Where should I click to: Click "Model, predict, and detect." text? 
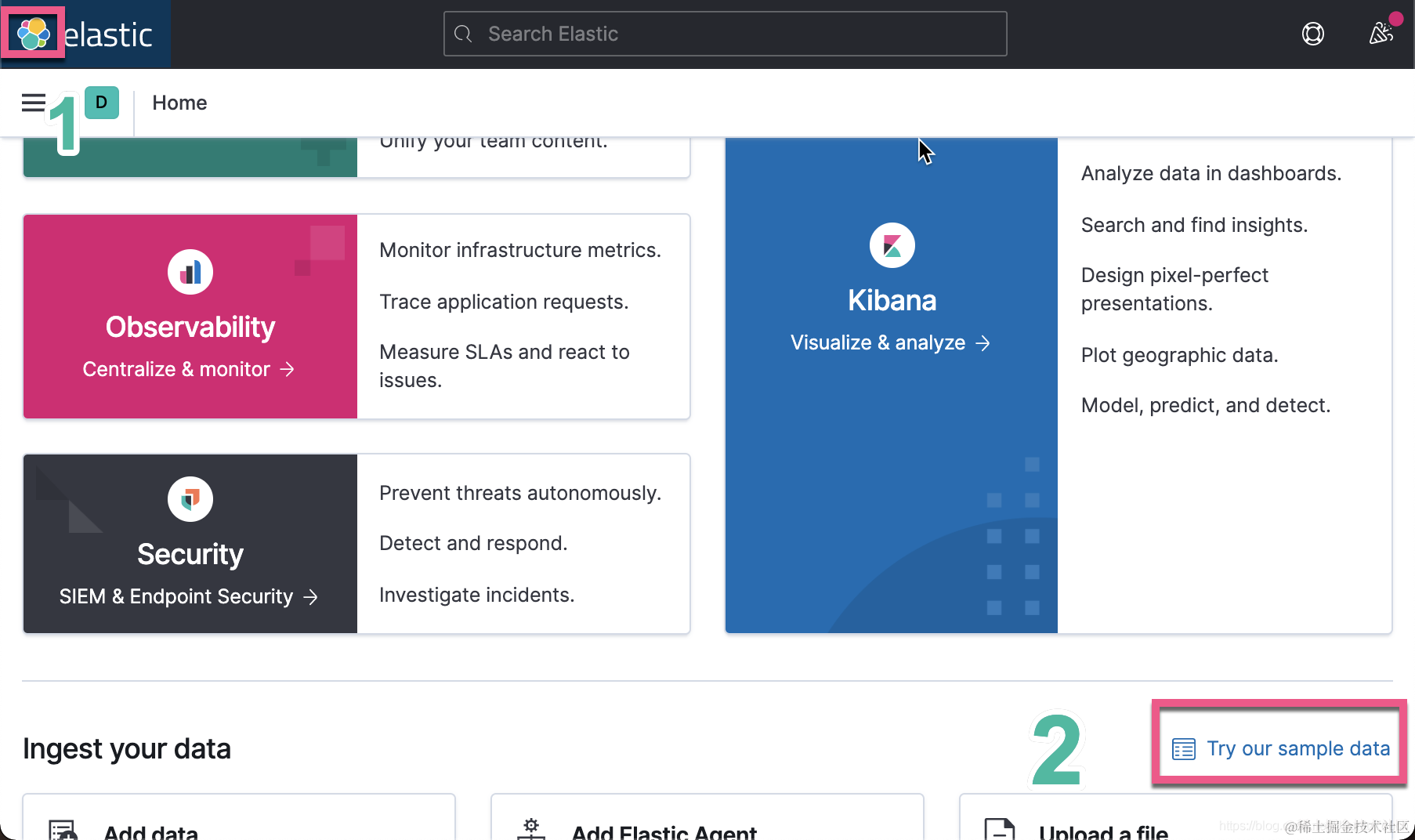1206,405
